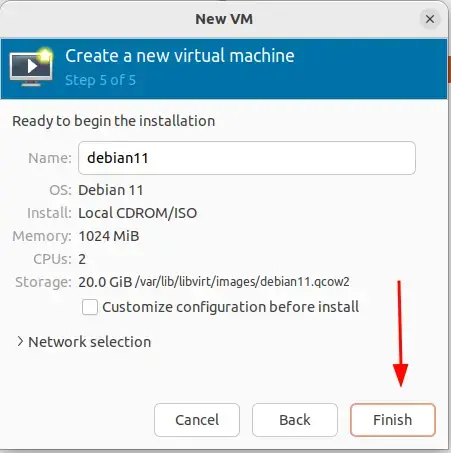Screen dimensions: 451x453
Task: Click the New VM title bar
Action: (224, 19)
